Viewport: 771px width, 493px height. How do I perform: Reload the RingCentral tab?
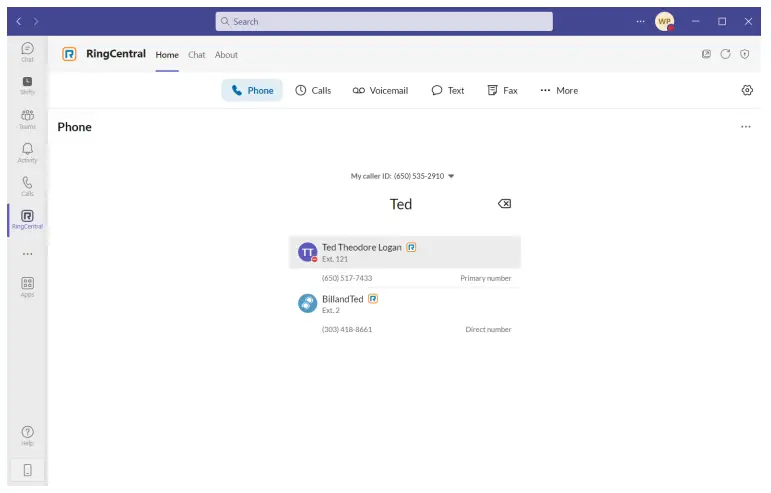tap(725, 54)
